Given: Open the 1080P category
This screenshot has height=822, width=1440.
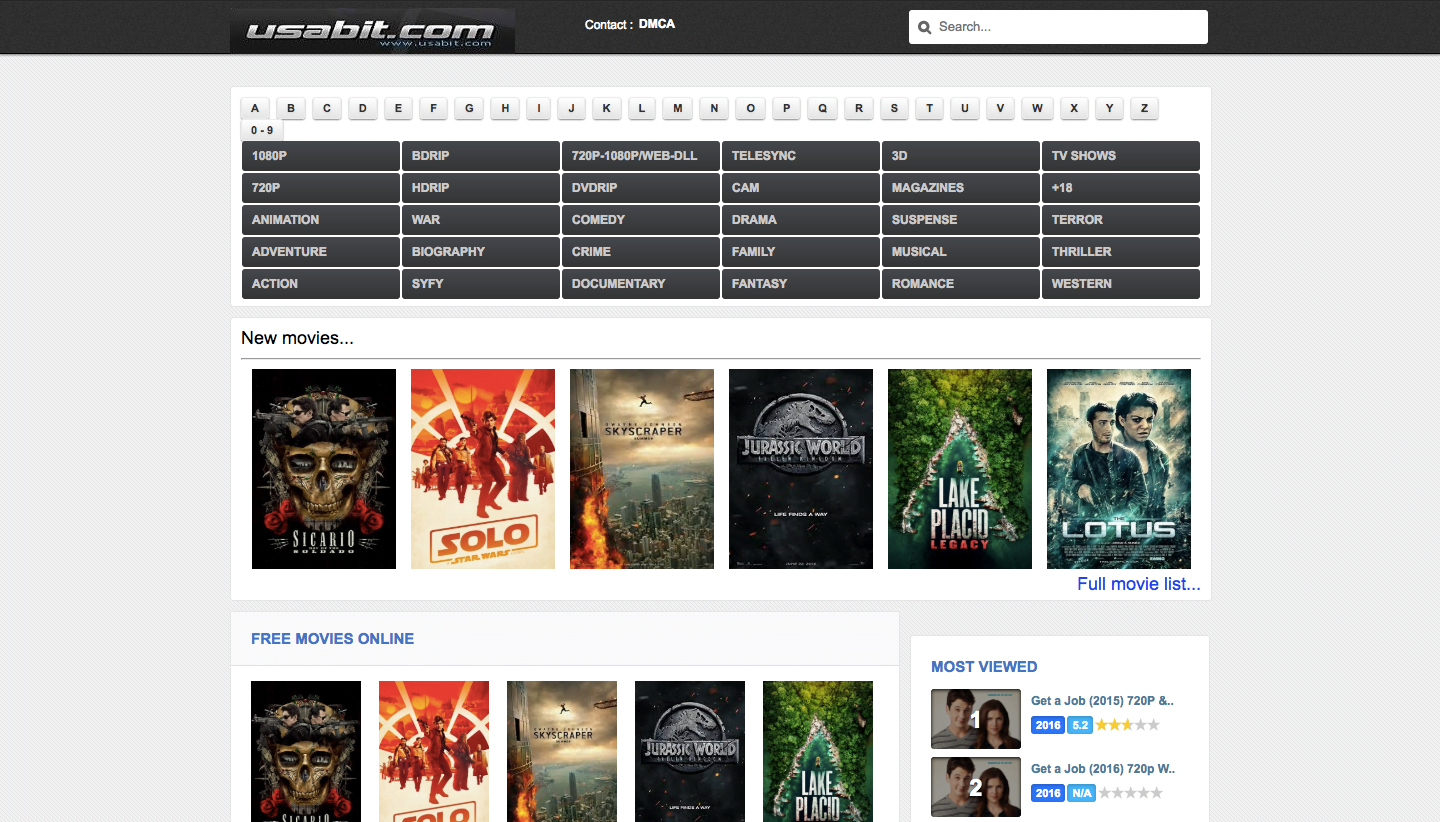Looking at the screenshot, I should pos(321,156).
